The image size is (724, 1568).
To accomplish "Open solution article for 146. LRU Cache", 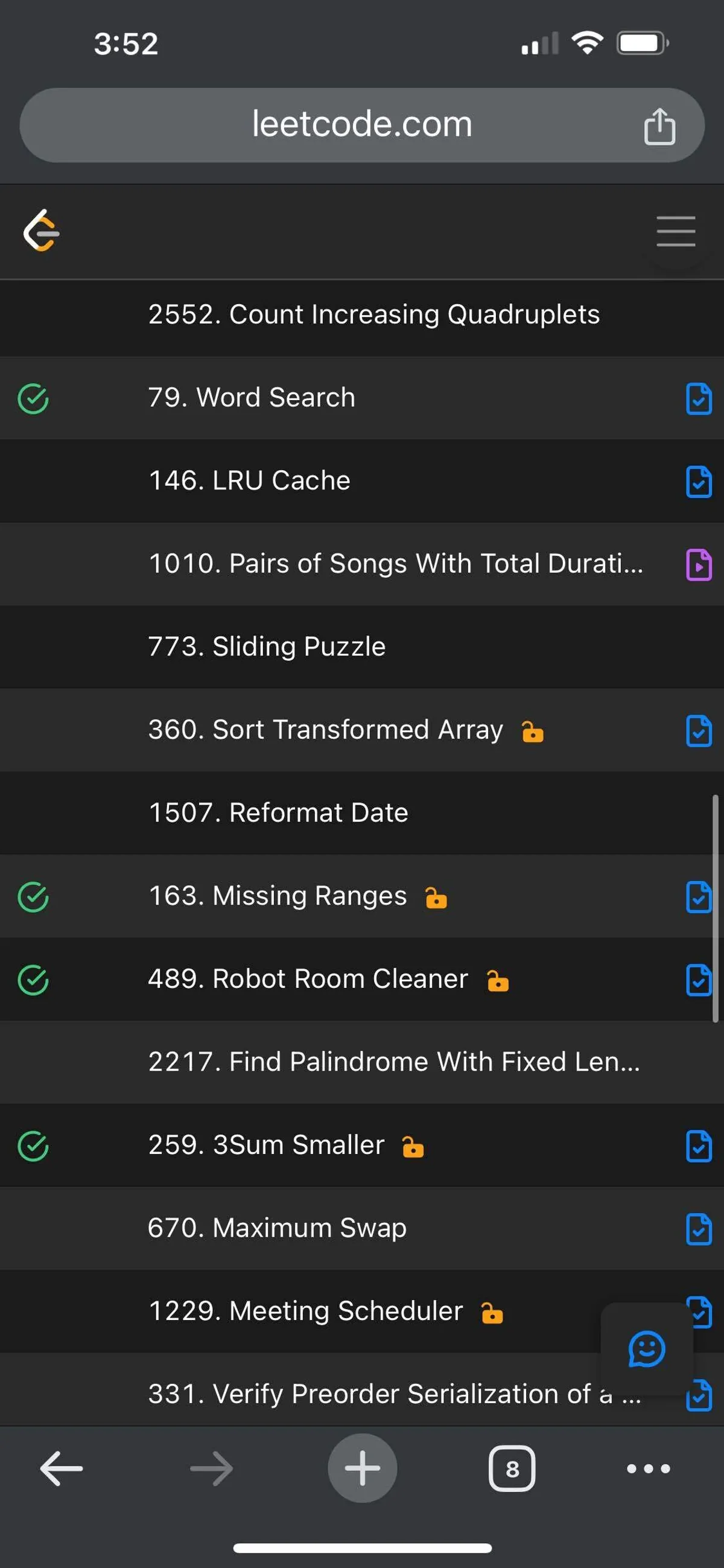I will point(699,482).
